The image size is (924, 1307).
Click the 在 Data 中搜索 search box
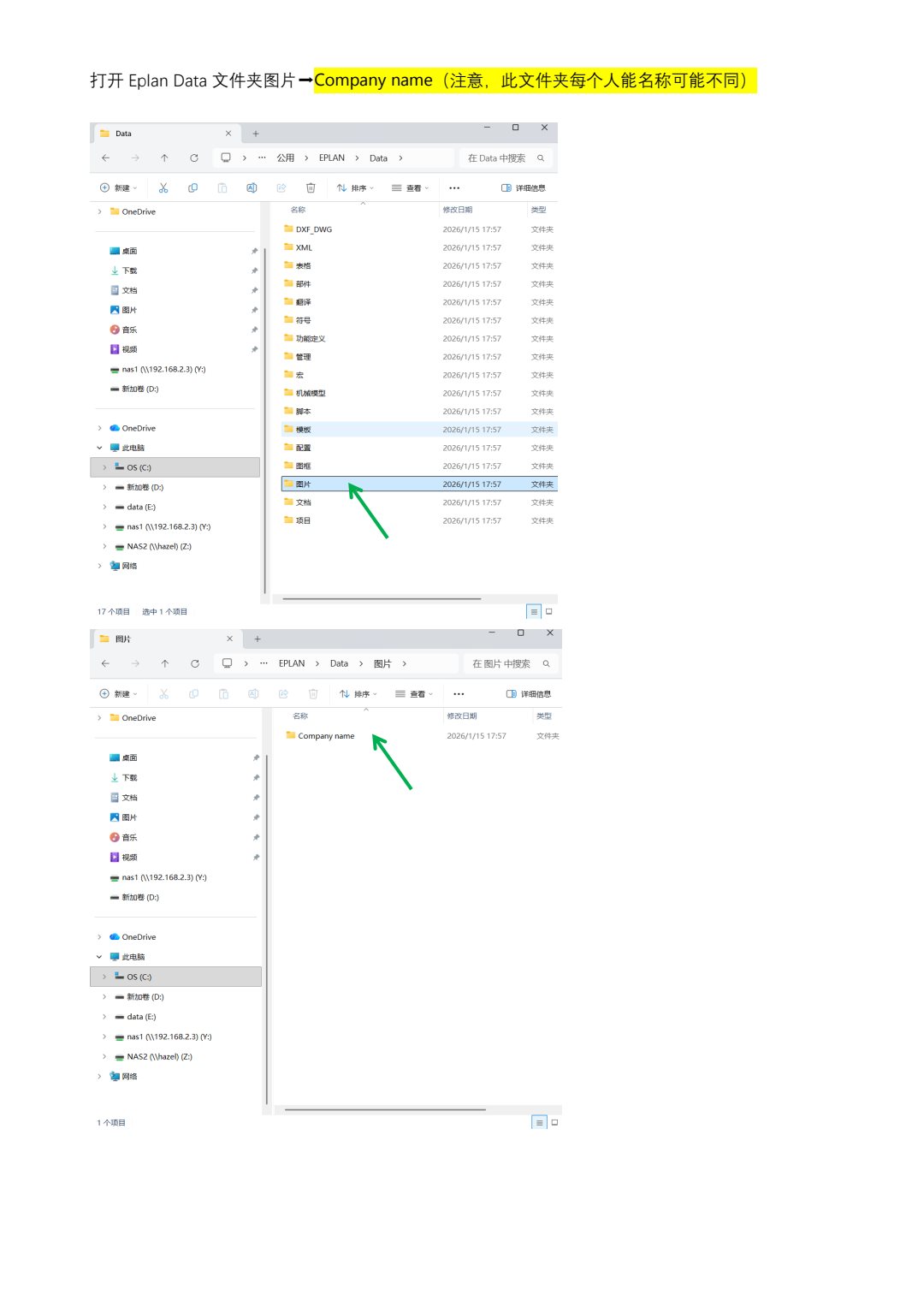point(505,158)
